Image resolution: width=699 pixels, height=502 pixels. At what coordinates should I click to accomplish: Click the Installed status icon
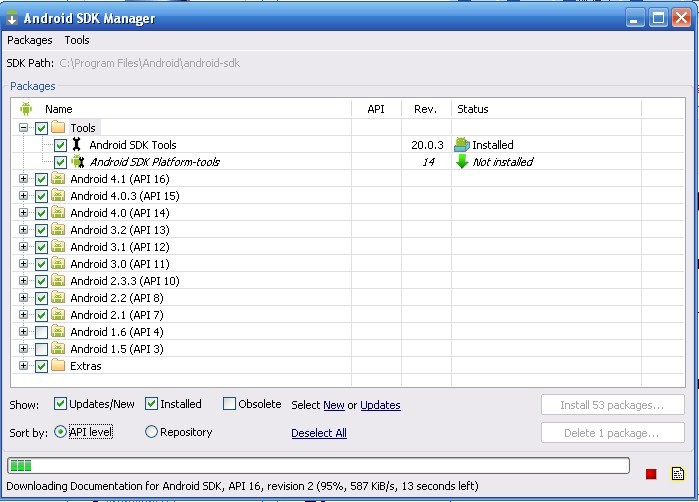pos(462,144)
